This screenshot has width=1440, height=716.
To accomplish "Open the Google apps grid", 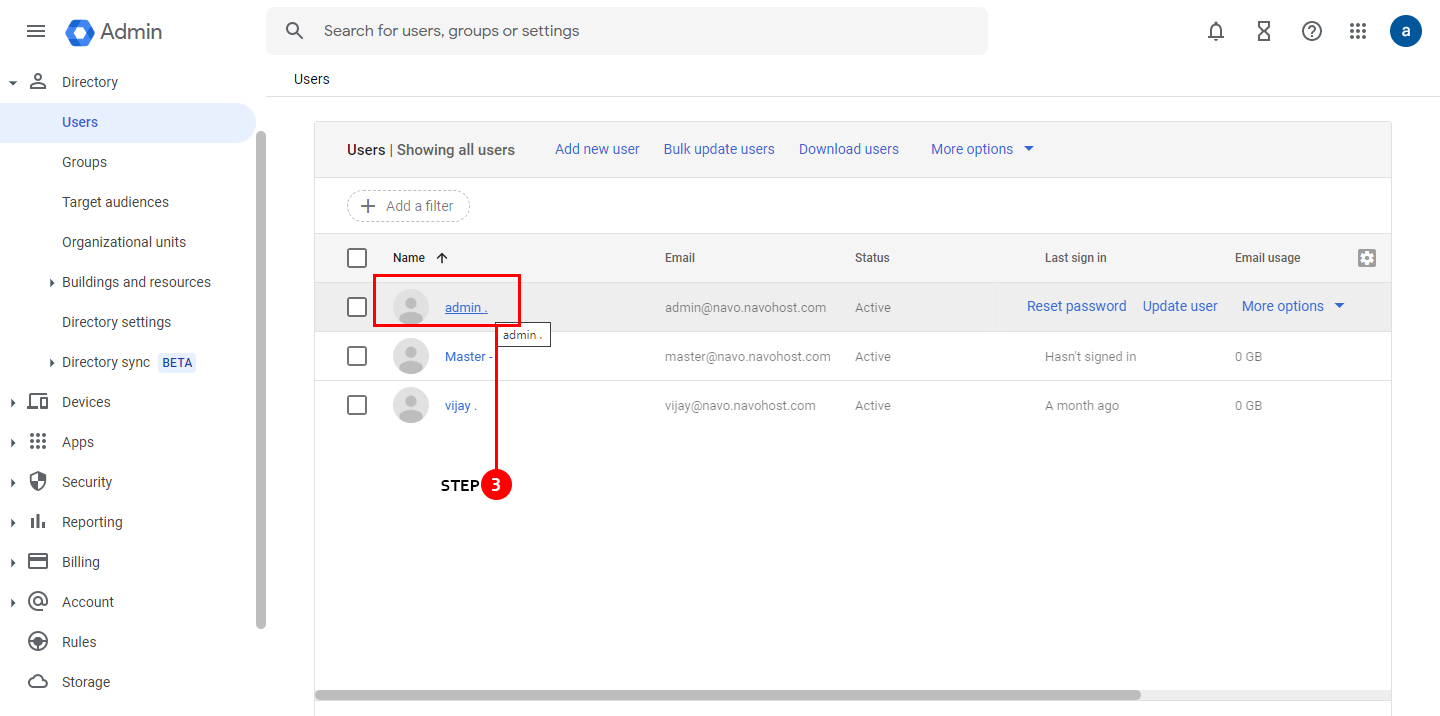I will 1358,31.
